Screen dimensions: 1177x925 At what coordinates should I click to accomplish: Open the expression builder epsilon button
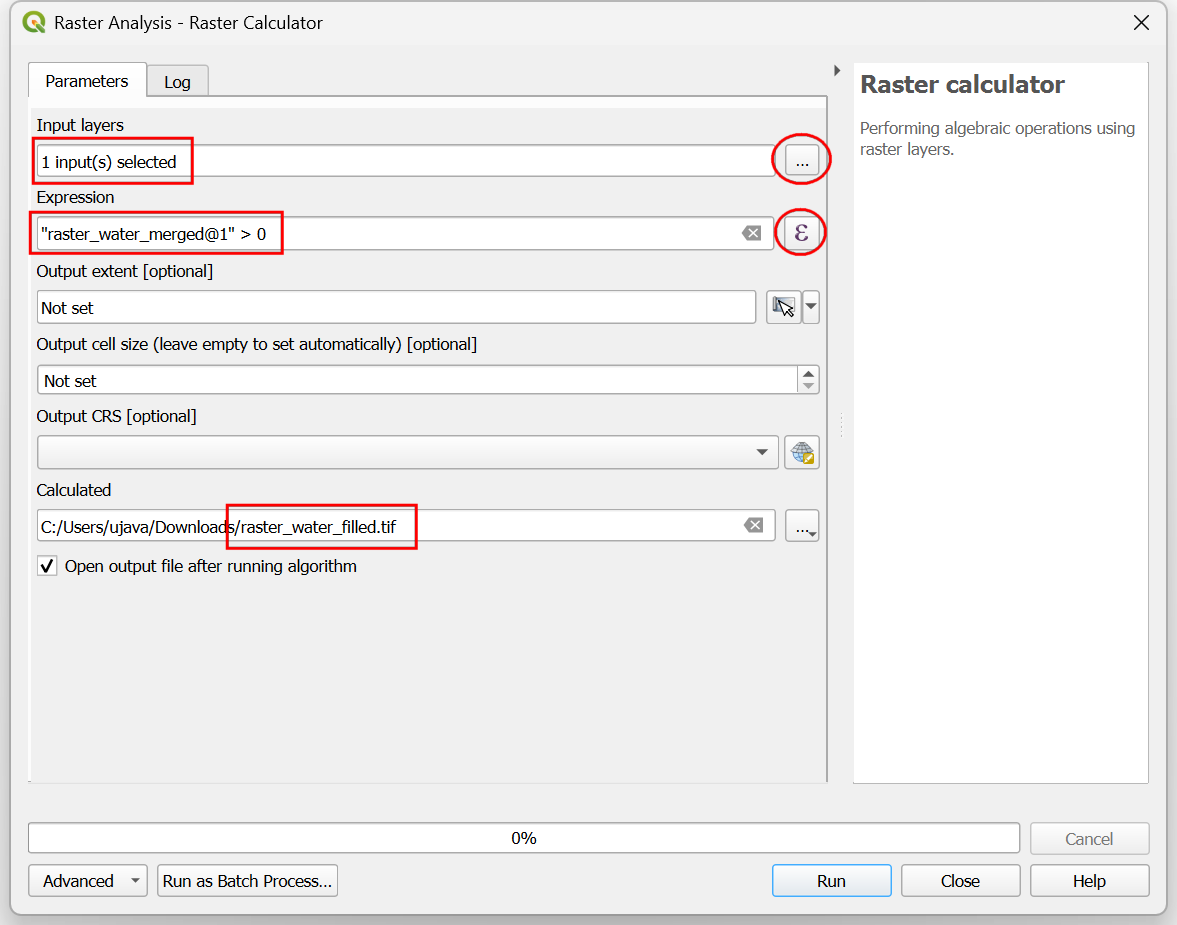(801, 234)
